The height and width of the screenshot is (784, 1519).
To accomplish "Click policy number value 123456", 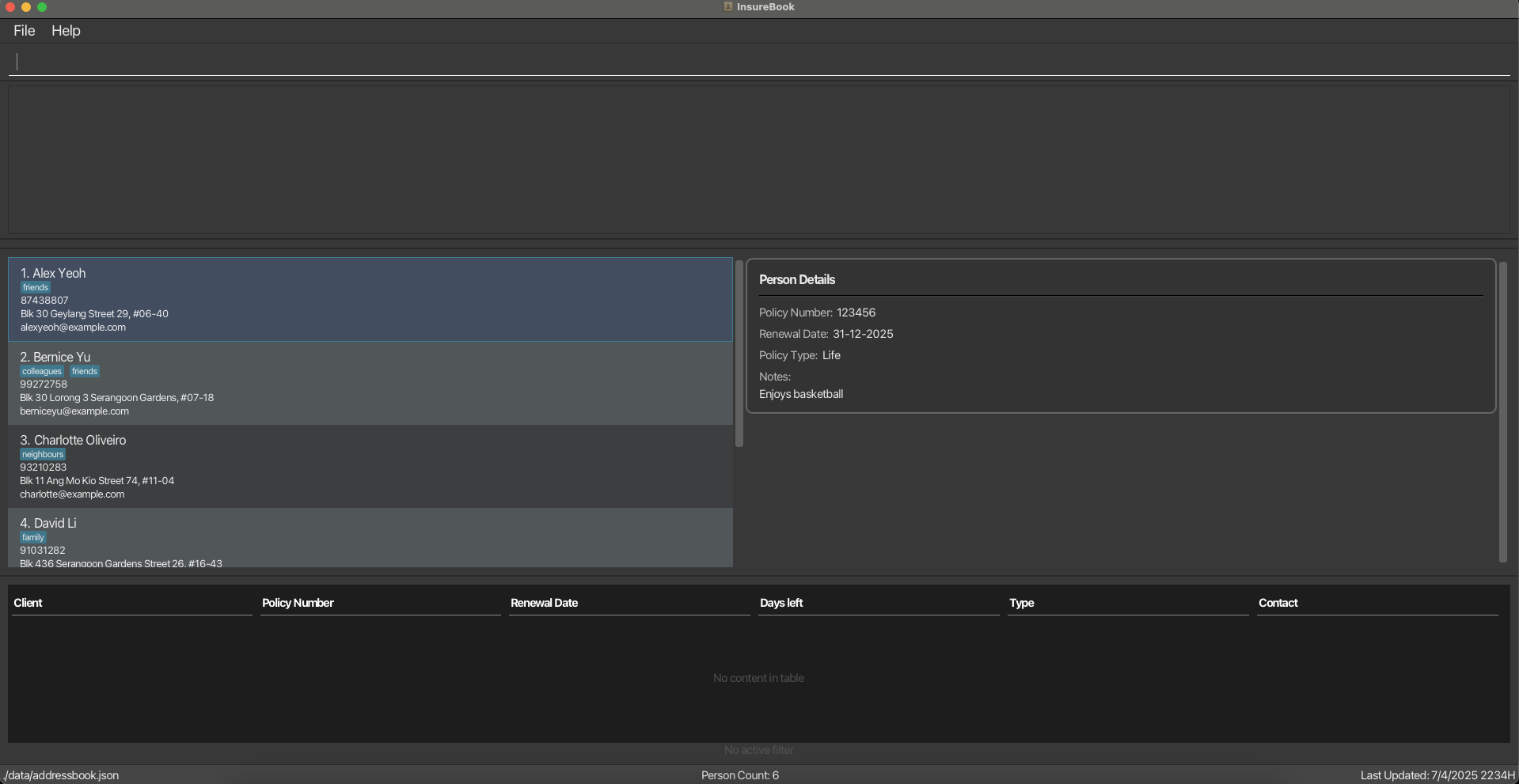I will (856, 313).
